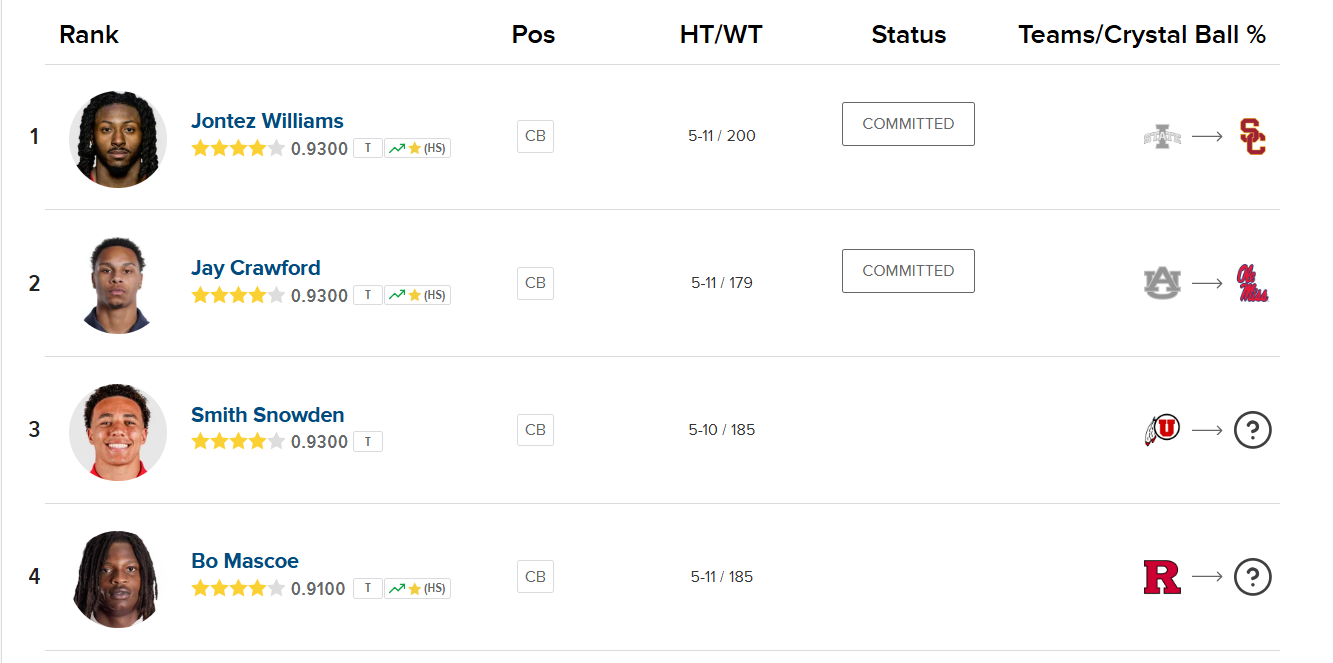Click the Utah Utes logo icon
This screenshot has height=663, width=1333.
click(x=1162, y=430)
